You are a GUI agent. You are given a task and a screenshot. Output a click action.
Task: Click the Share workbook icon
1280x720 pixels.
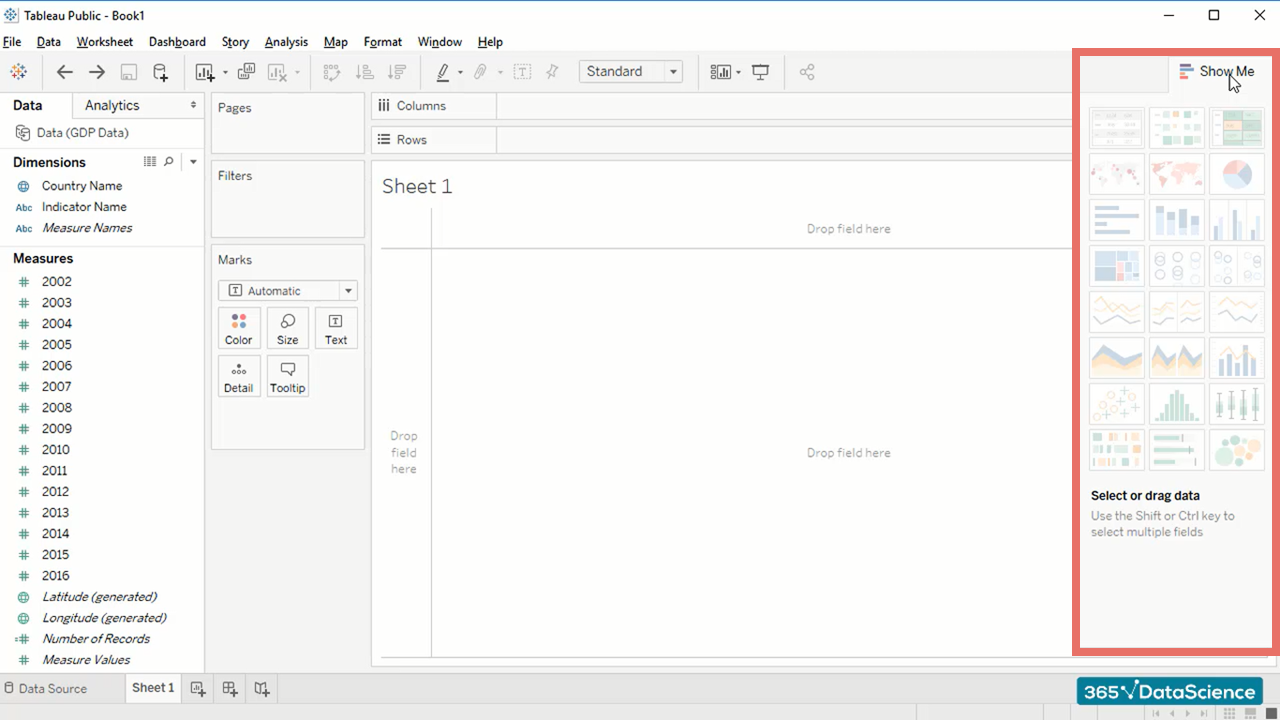(807, 72)
